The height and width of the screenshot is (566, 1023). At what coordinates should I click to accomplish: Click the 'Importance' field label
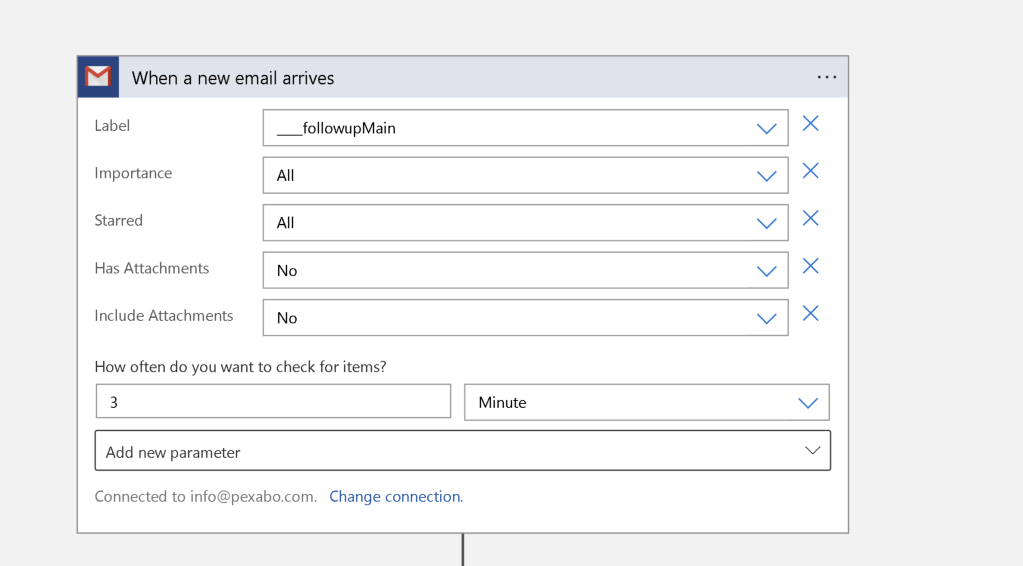[x=133, y=173]
